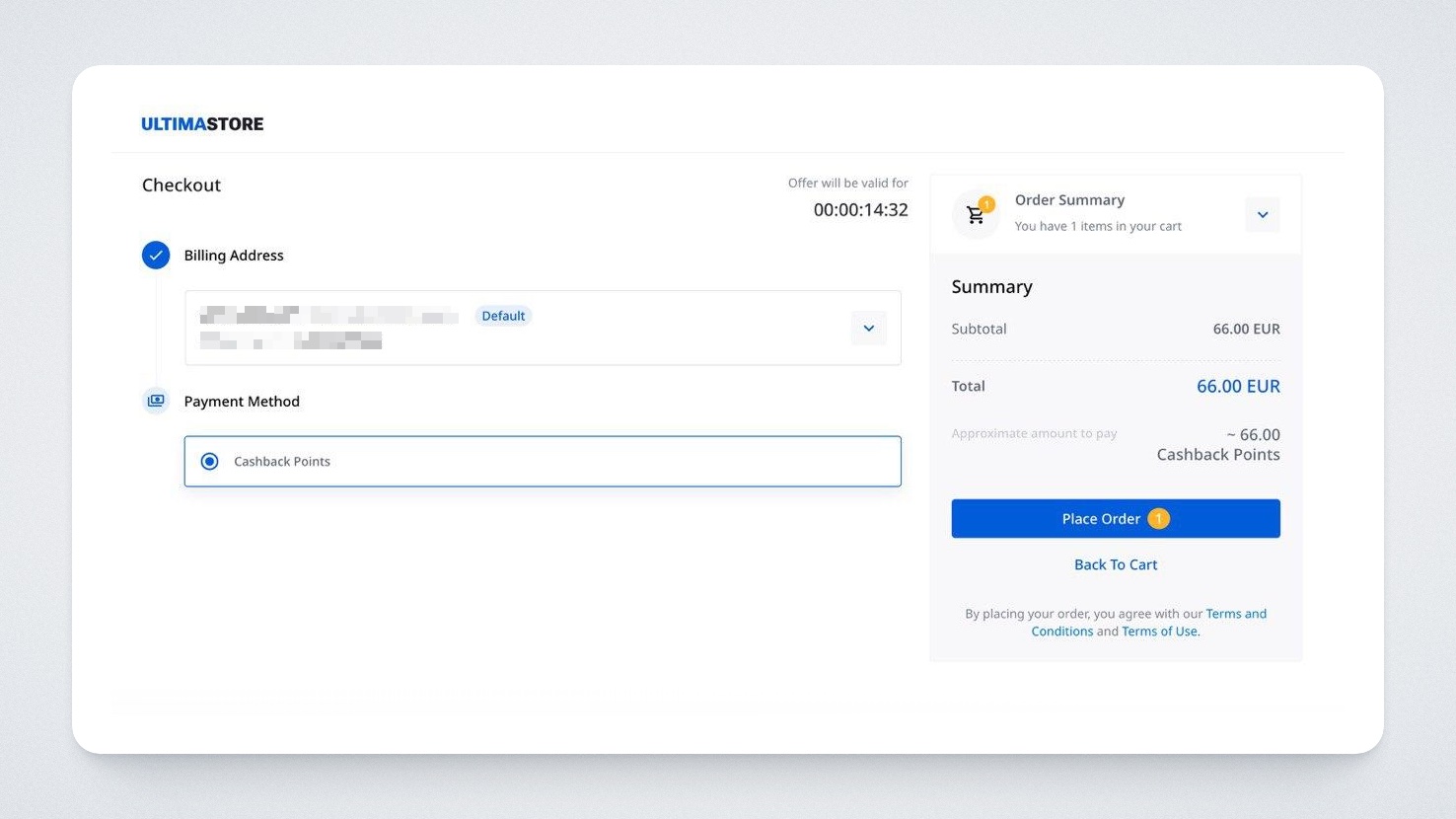Click the Billing Address step label
The image size is (1456, 819).
click(234, 256)
